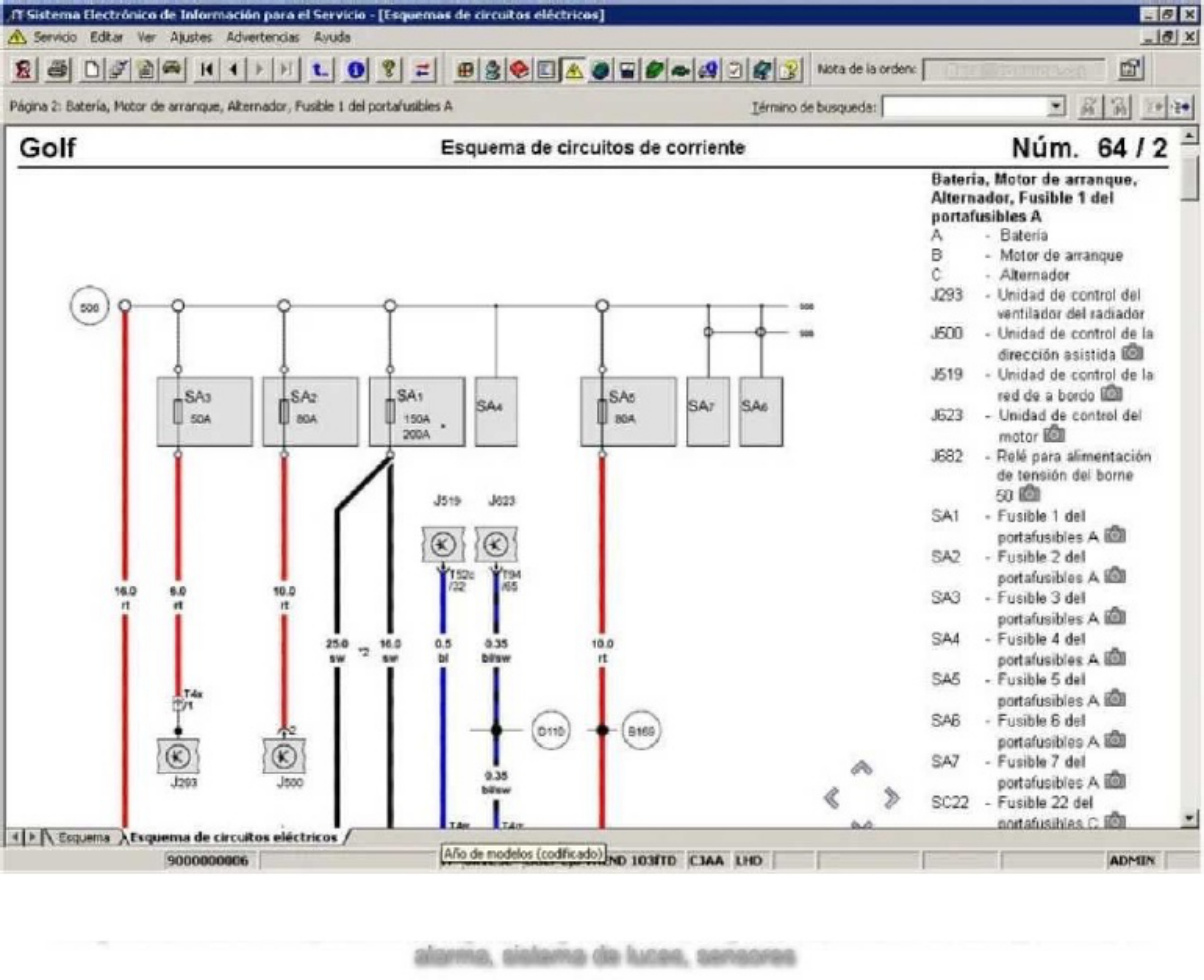Click the D110 connection circle
This screenshot has width=1204, height=980.
click(551, 731)
